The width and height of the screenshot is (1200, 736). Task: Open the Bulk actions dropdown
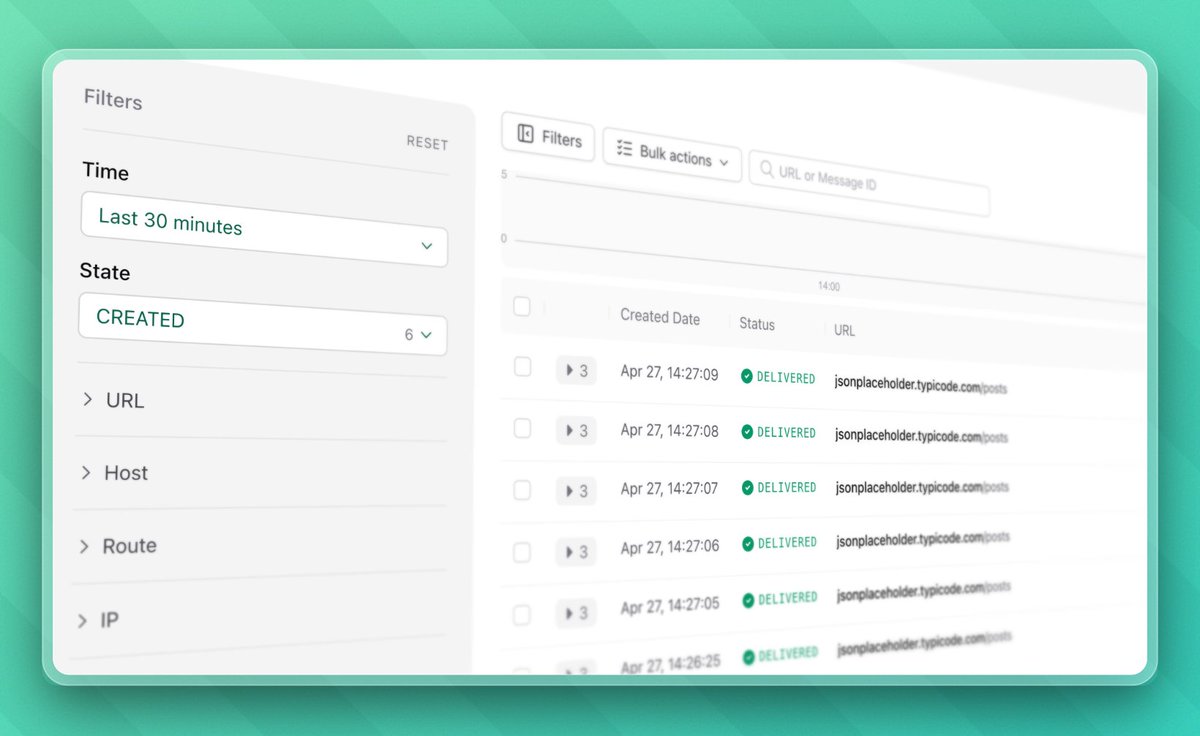click(x=672, y=155)
